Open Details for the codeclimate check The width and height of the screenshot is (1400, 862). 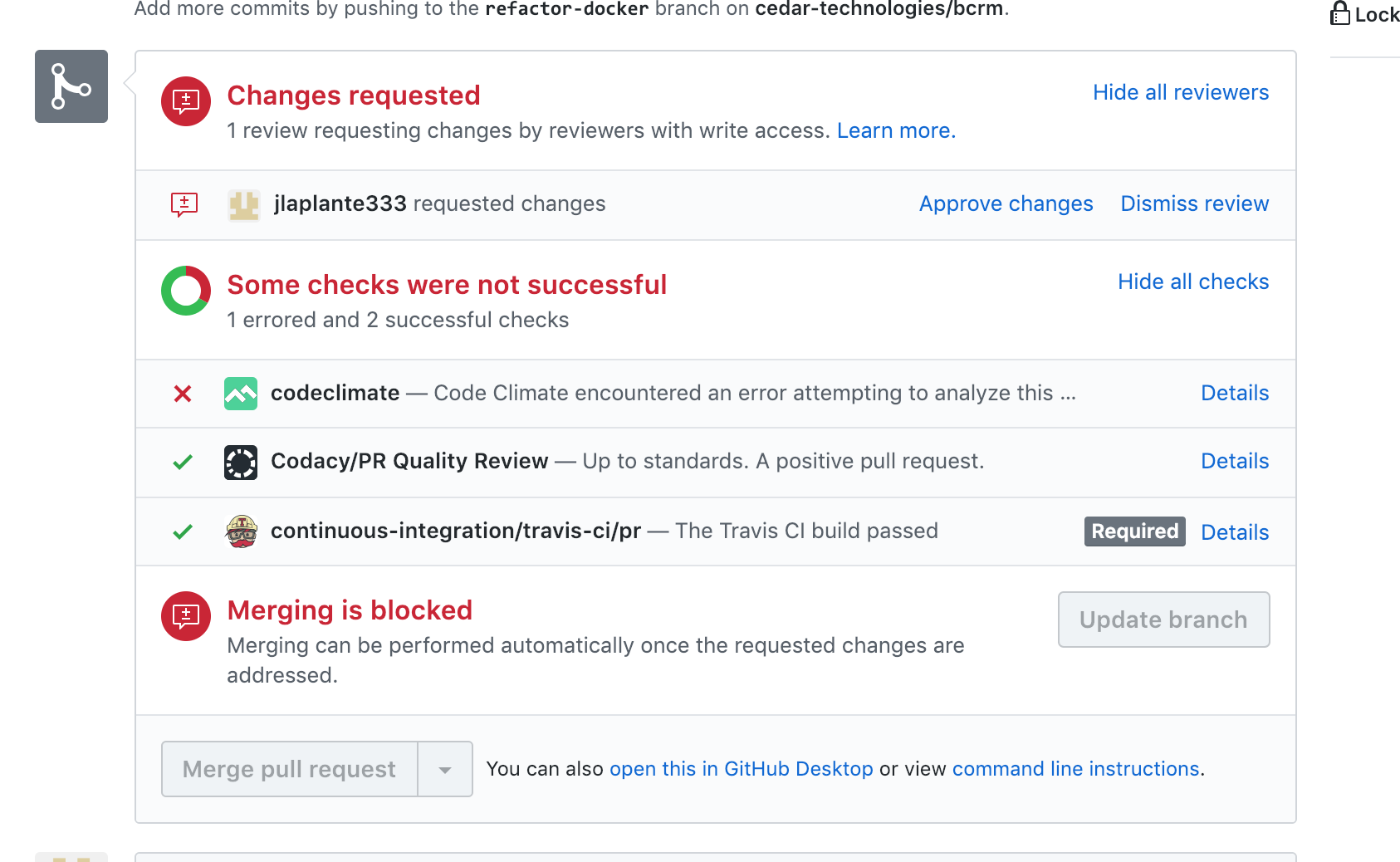[1234, 393]
